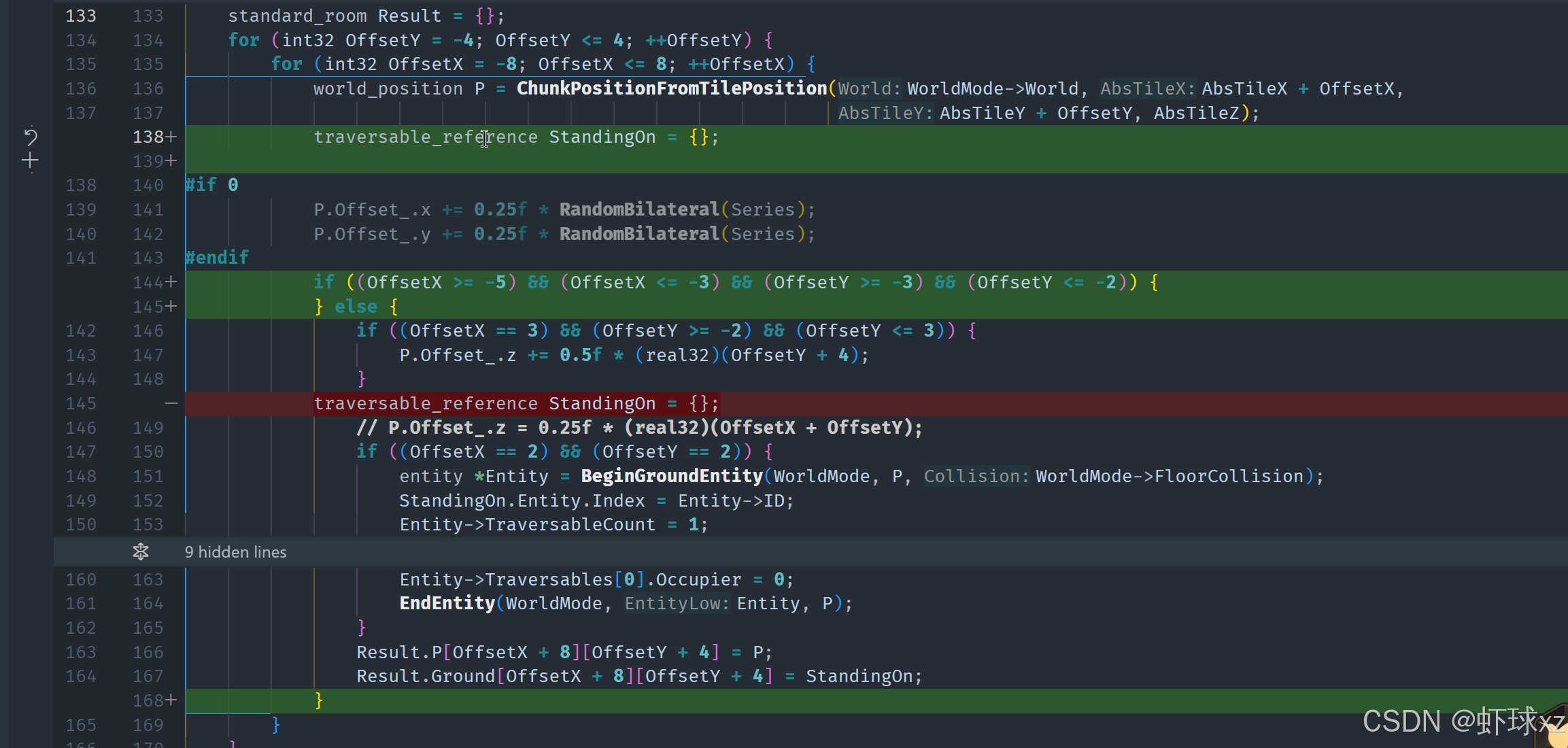Click the ChunkPositionFromTilePosition function name

[x=671, y=88]
